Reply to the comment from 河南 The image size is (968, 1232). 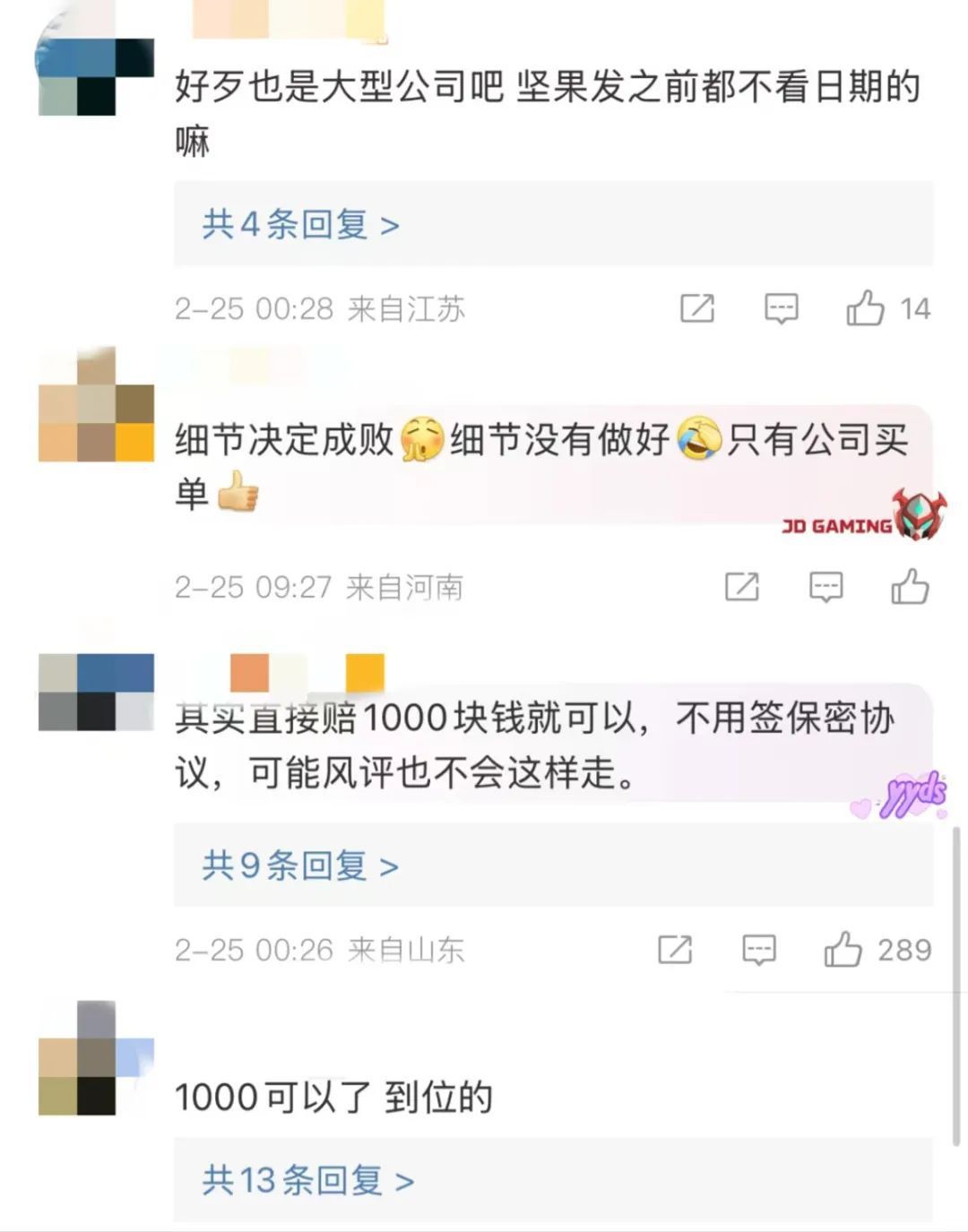coord(825,587)
